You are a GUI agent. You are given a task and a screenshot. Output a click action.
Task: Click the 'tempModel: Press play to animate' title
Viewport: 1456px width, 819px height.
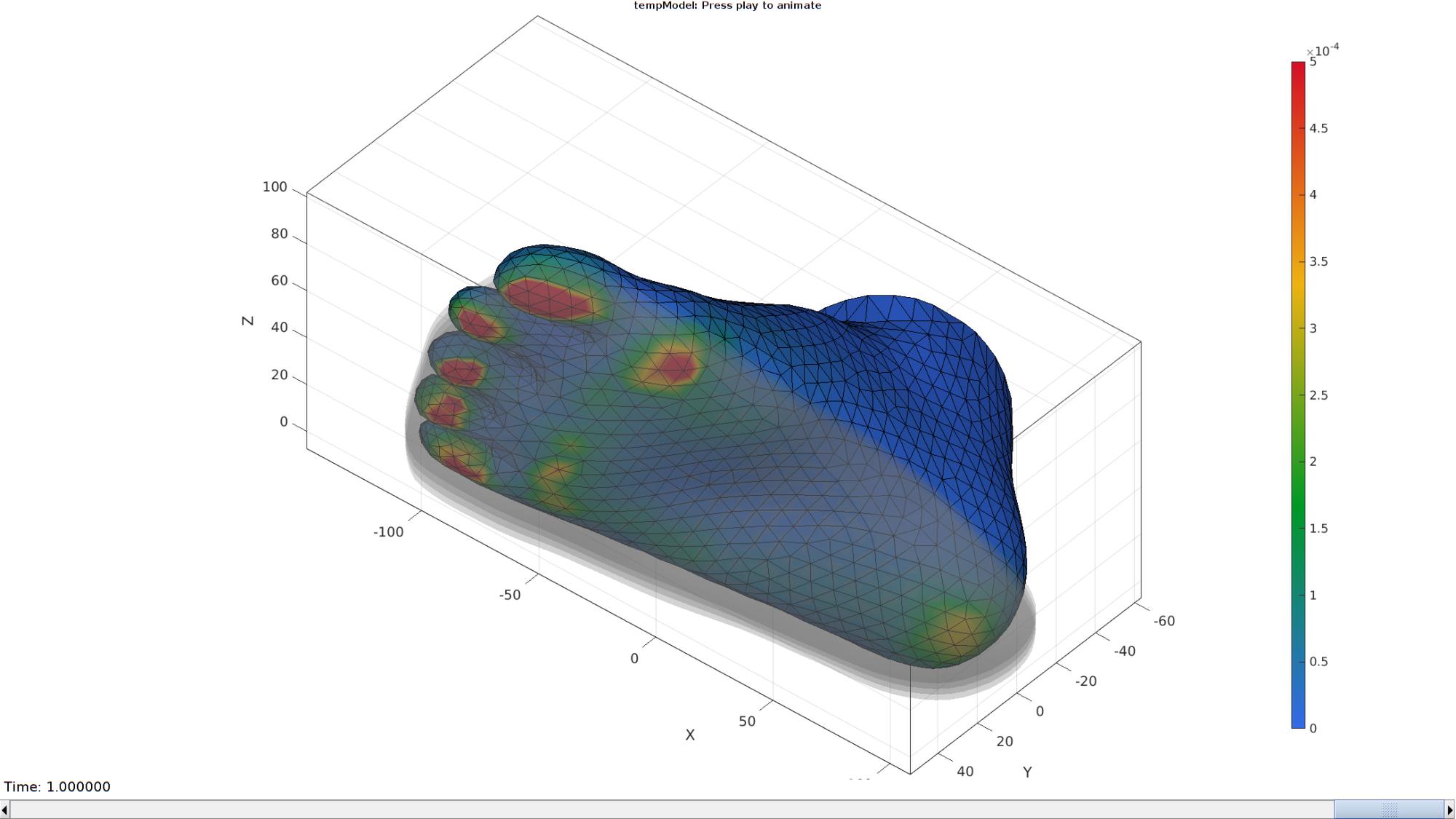point(727,5)
